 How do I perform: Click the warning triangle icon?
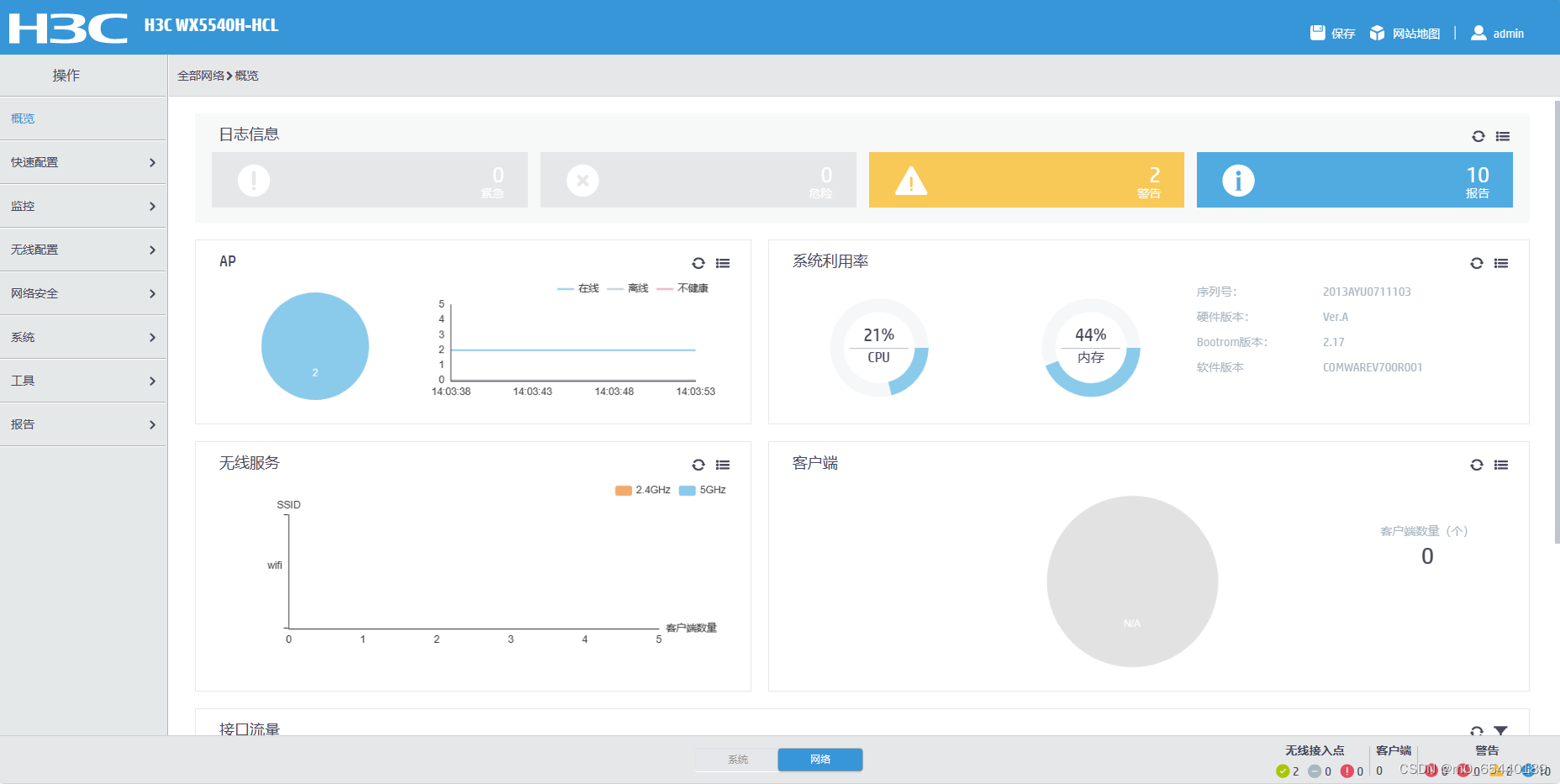click(911, 180)
